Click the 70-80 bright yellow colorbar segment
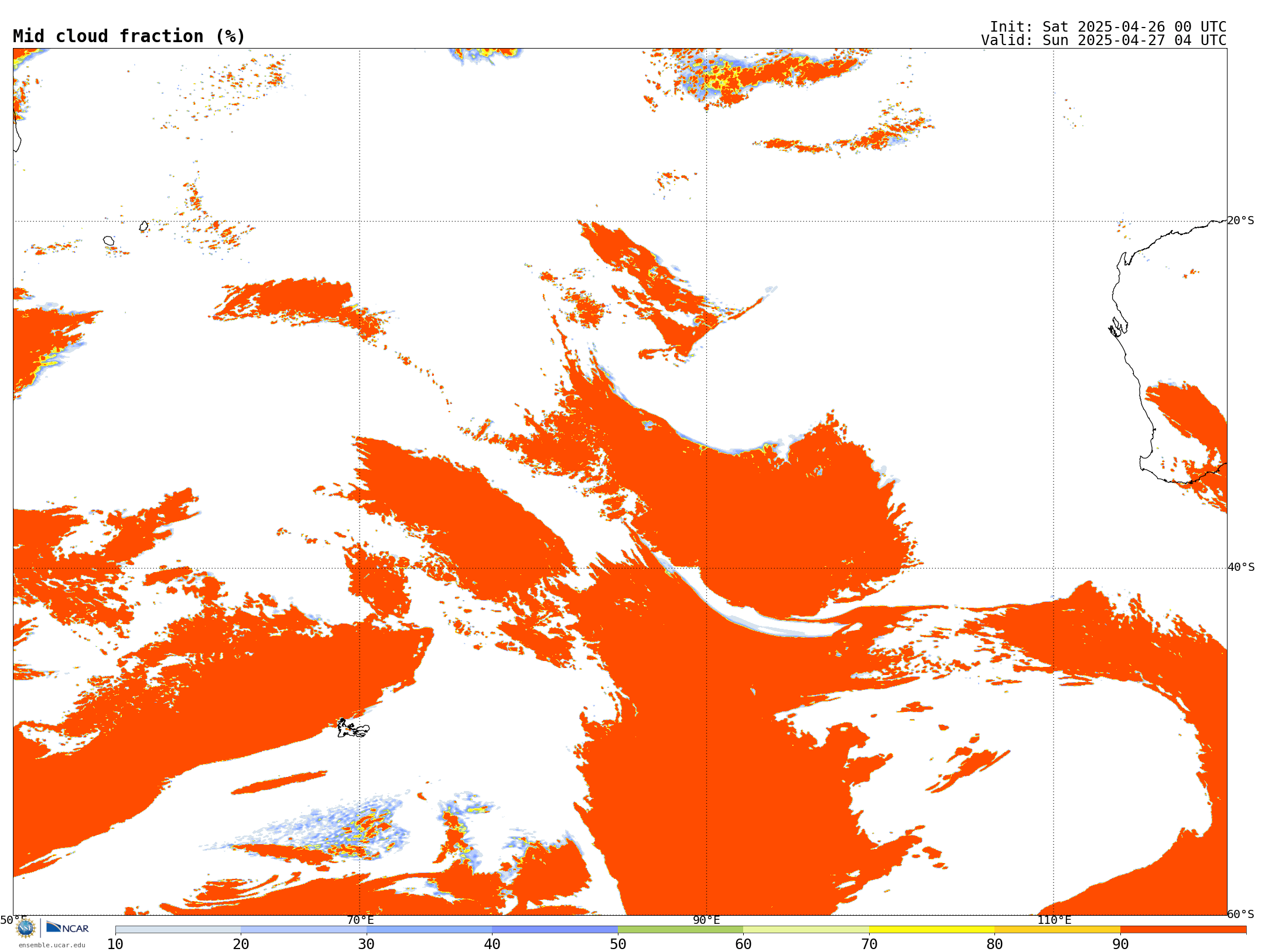The width and height of the screenshot is (1265, 952). coord(932,930)
